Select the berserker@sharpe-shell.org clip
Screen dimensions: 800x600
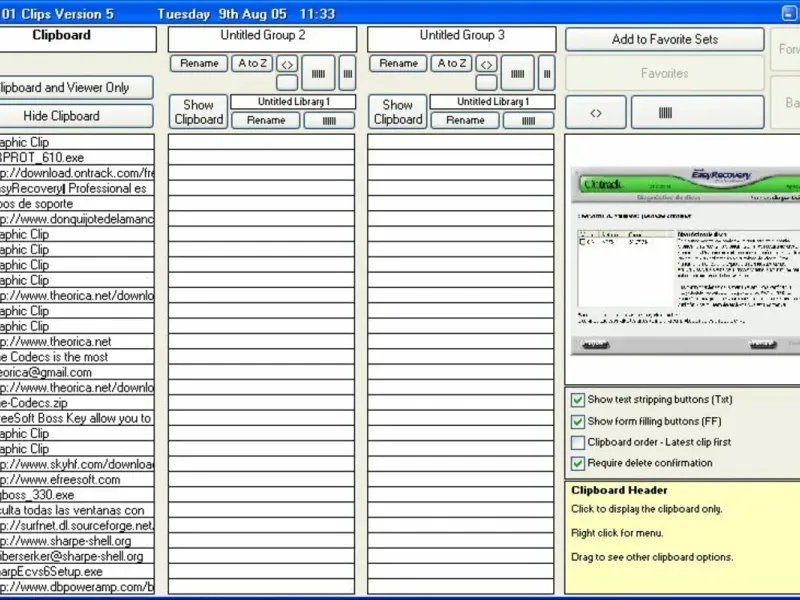(77, 556)
